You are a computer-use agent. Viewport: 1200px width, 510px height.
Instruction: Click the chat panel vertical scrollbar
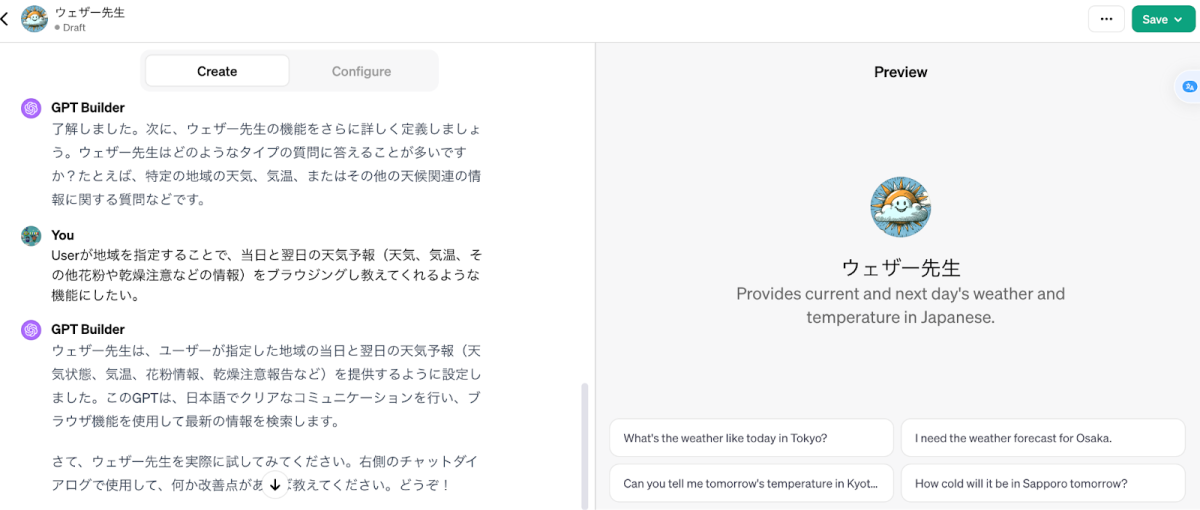pos(585,445)
